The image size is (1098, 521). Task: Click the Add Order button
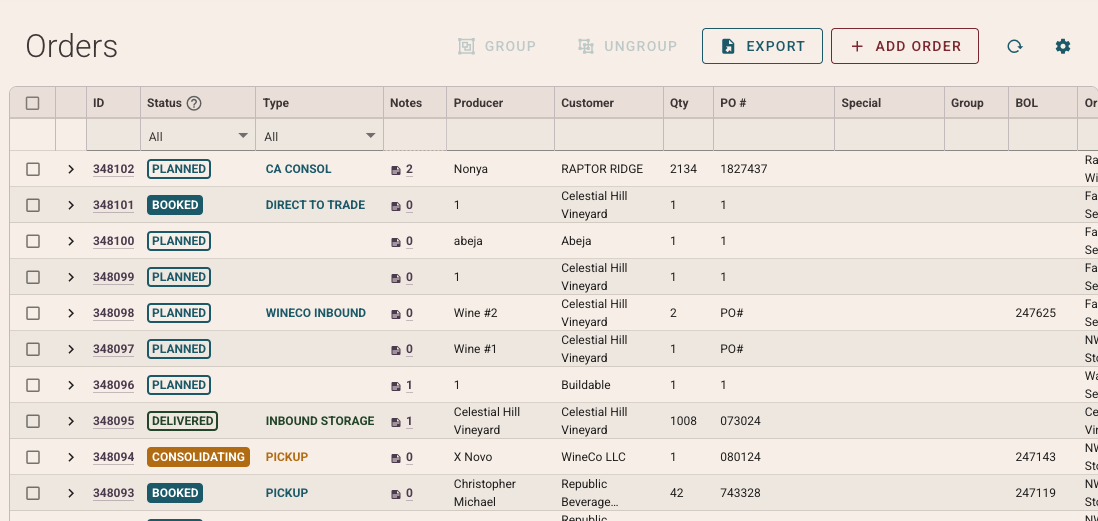905,46
